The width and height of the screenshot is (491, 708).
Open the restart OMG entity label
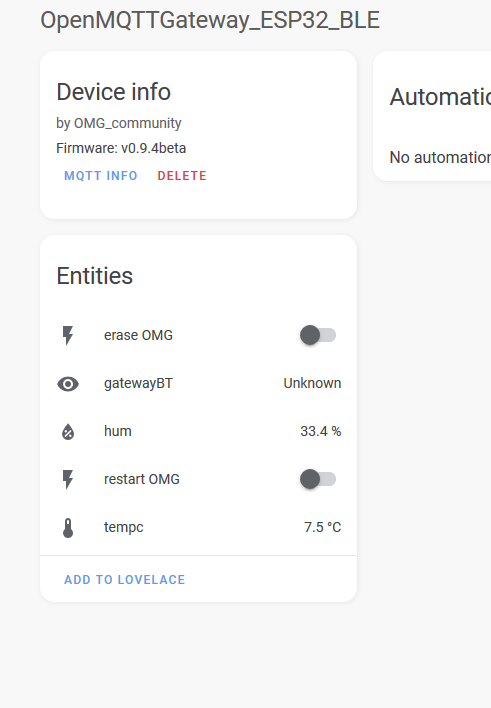coord(142,479)
